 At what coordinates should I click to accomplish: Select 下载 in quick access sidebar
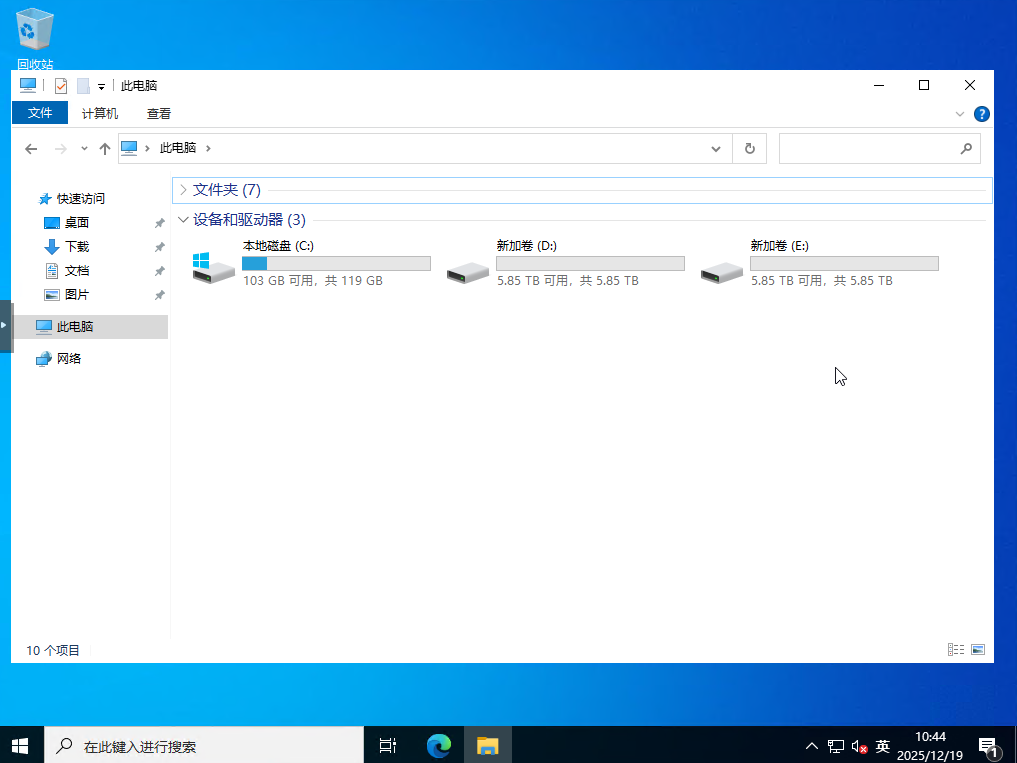tap(77, 247)
